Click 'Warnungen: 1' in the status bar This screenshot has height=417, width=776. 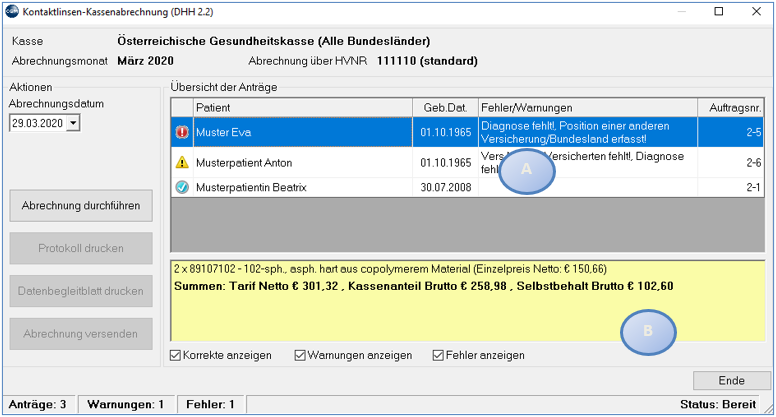tap(125, 404)
